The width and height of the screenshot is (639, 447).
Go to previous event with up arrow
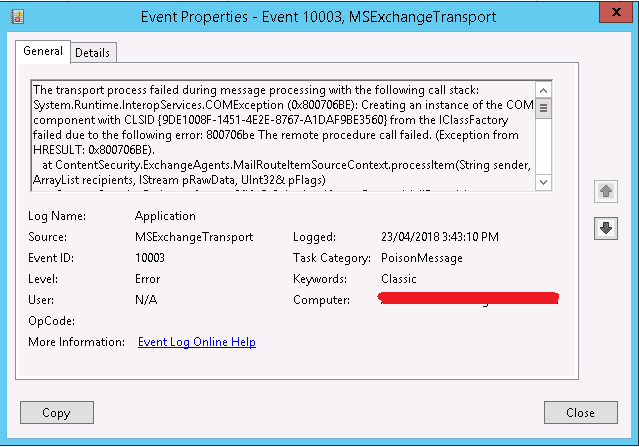tap(606, 191)
